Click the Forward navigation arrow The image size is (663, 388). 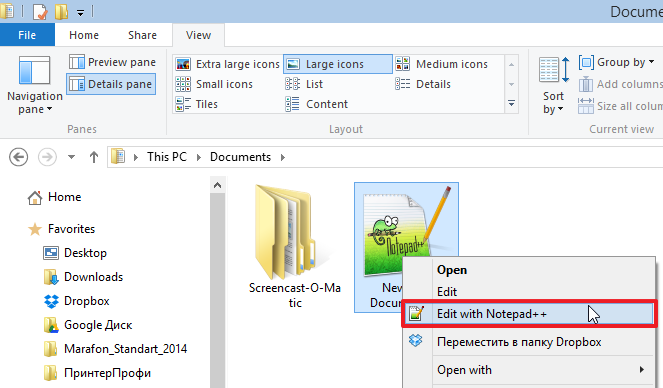click(x=47, y=157)
